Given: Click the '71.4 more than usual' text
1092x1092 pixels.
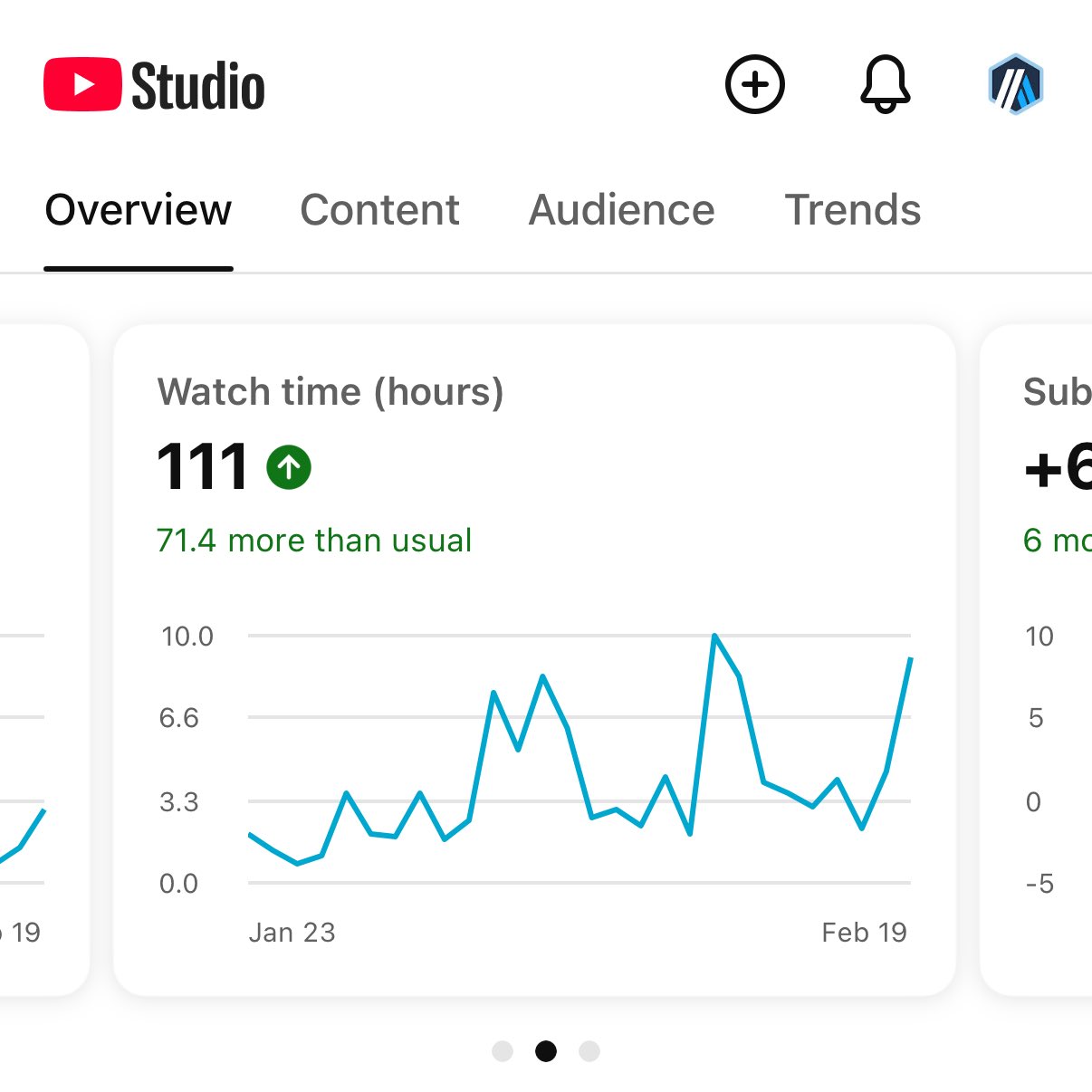Looking at the screenshot, I should click(314, 541).
